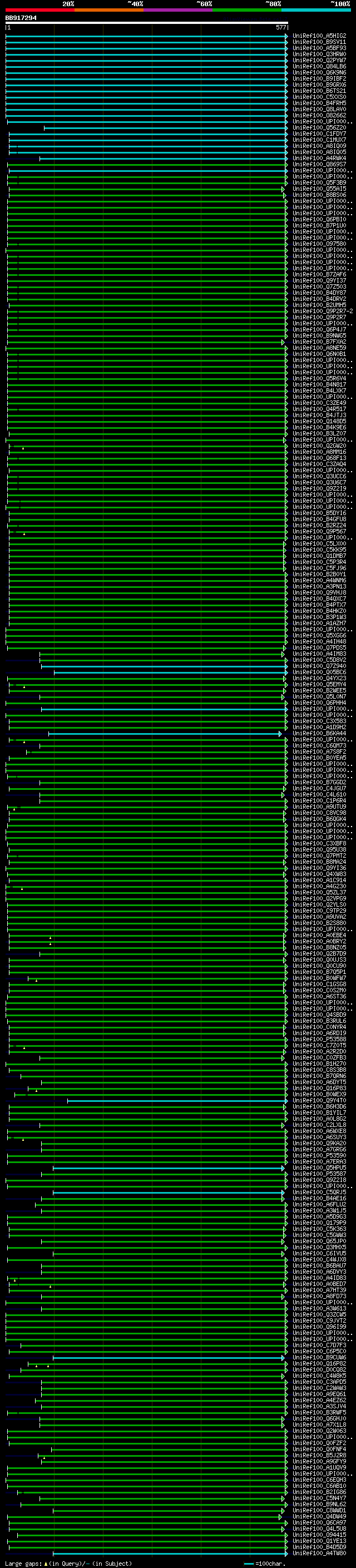356x1568 pixels.
Task: Pick the UniRef100_B4FRH5 label
Action: pyautogui.click(x=319, y=103)
